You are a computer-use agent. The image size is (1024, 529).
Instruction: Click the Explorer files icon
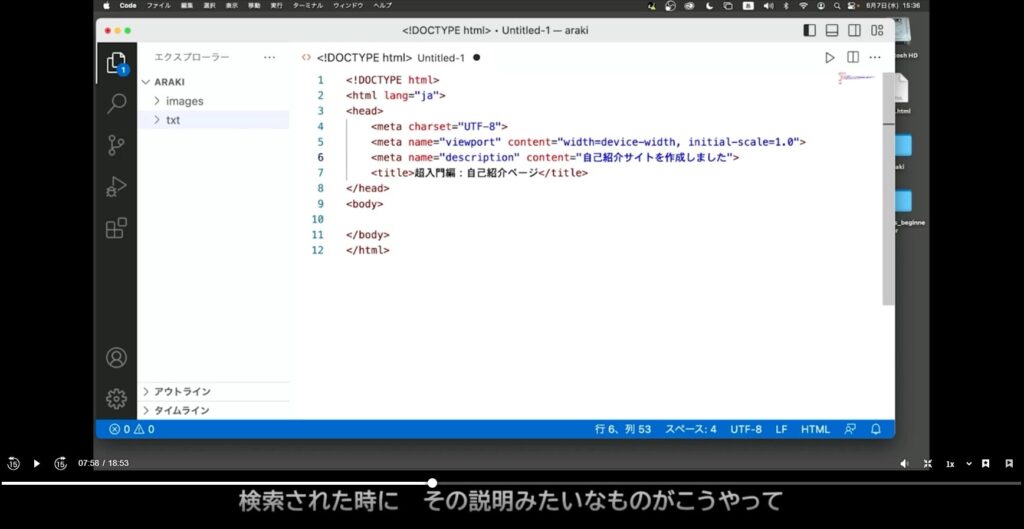[117, 62]
